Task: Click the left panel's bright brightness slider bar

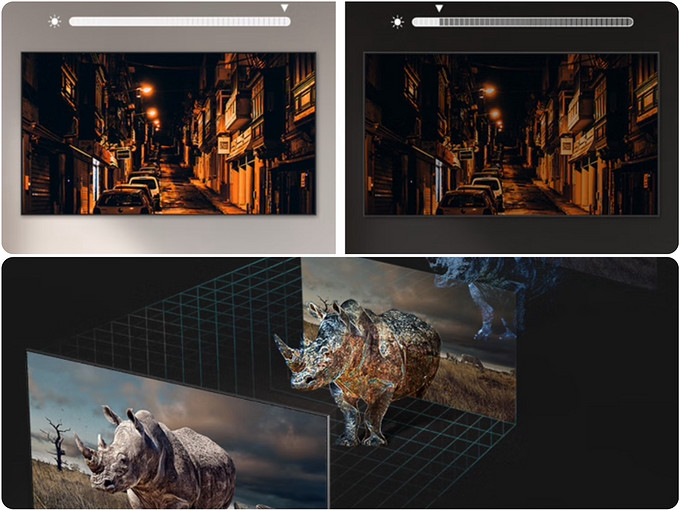Action: coord(180,21)
